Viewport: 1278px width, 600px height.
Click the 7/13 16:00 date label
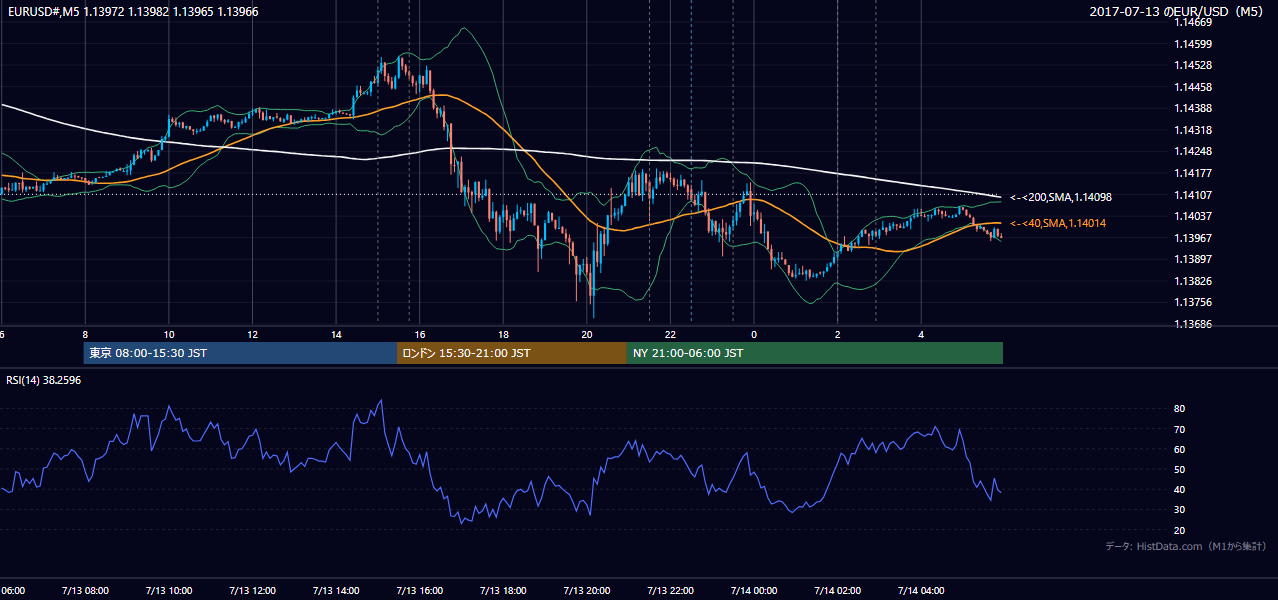point(420,590)
